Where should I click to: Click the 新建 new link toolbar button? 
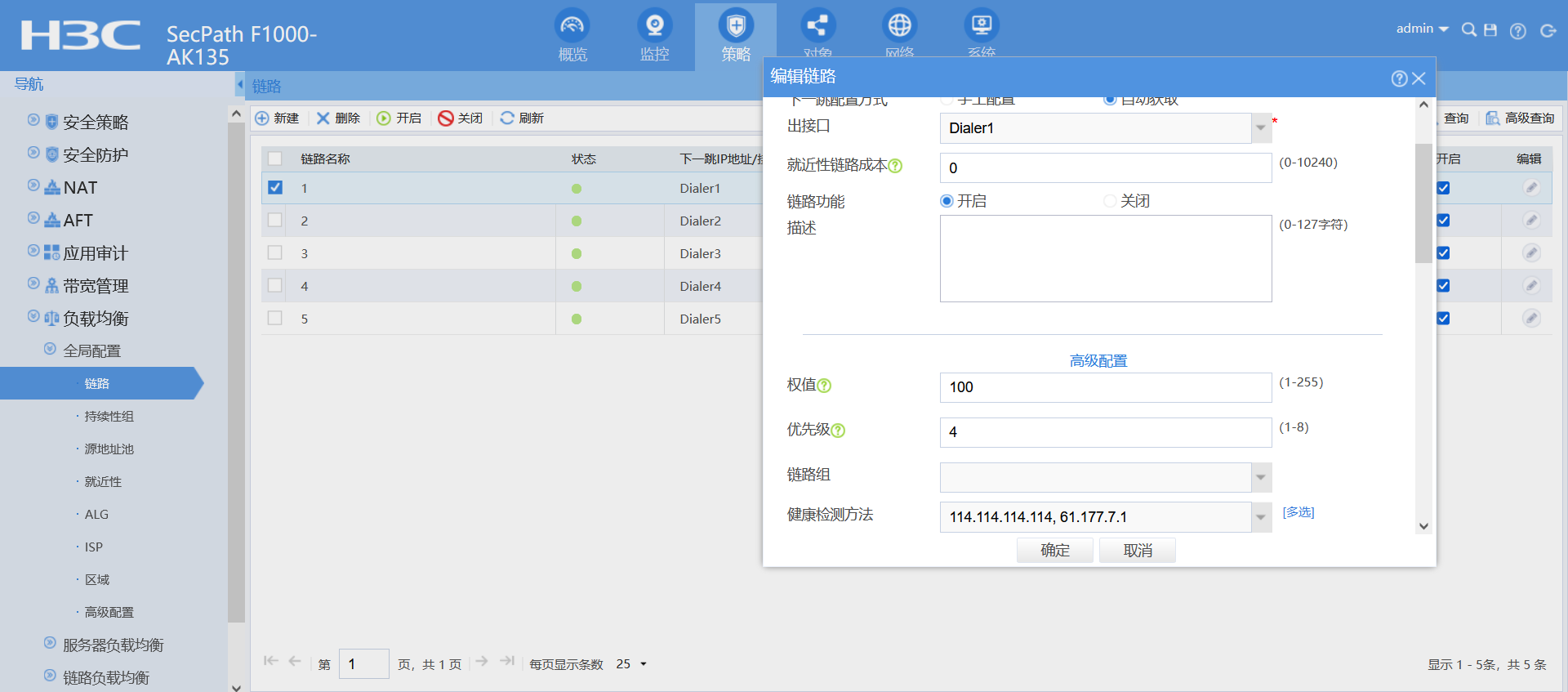277,118
